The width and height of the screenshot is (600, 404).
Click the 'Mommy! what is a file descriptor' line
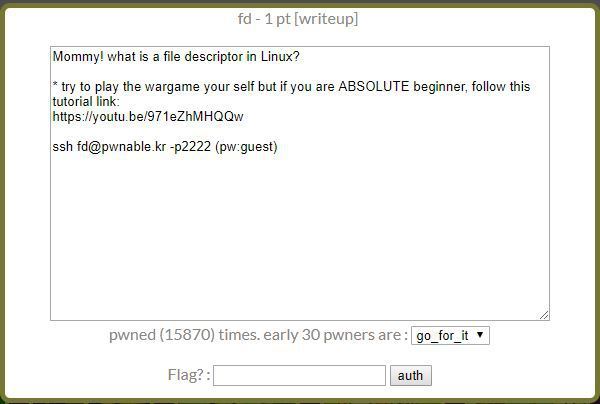pyautogui.click(x=176, y=57)
